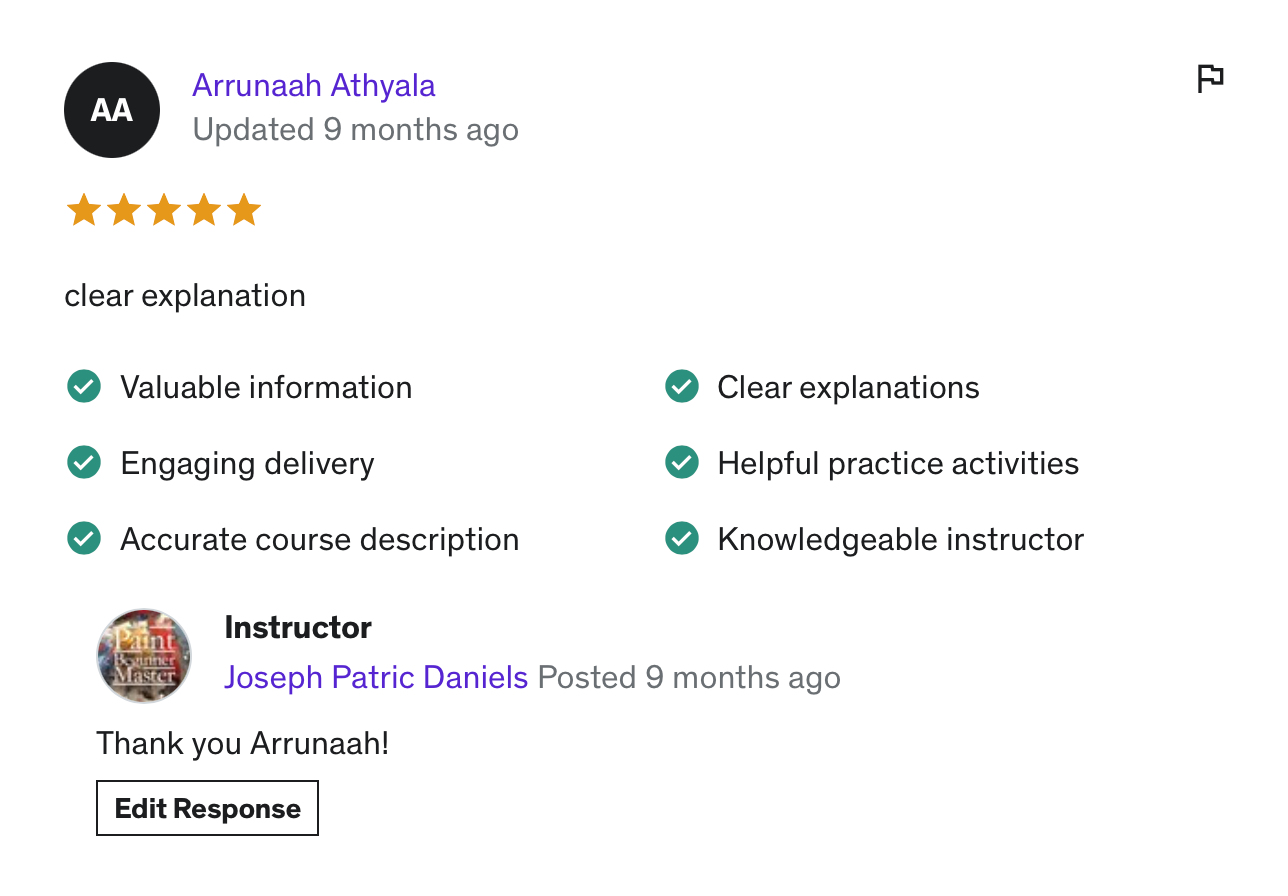This screenshot has width=1288, height=896.
Task: Click the Helpful practice activities check icon
Action: point(682,462)
